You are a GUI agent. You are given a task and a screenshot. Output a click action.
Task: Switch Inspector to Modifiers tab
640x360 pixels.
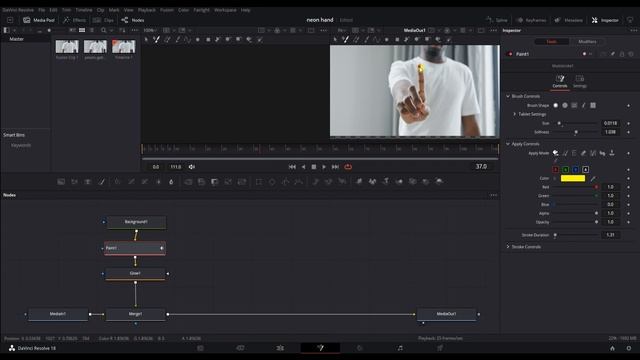pos(587,42)
